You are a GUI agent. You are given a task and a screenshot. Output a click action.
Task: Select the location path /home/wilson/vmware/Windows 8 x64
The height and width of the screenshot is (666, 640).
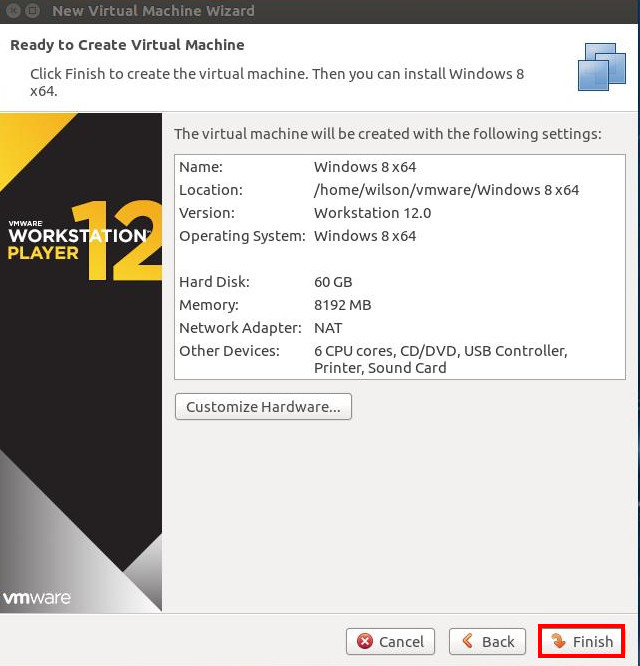(x=446, y=190)
